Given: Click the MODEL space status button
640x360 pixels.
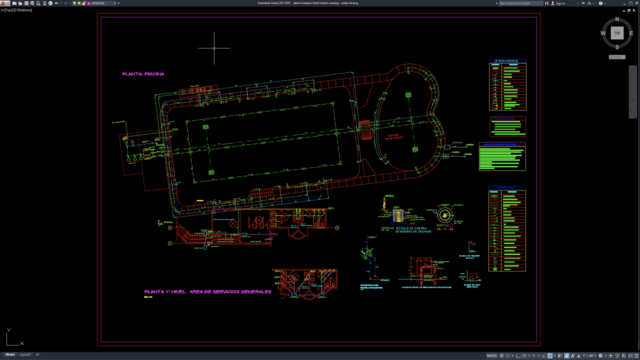Looking at the screenshot, I should coord(492,356).
